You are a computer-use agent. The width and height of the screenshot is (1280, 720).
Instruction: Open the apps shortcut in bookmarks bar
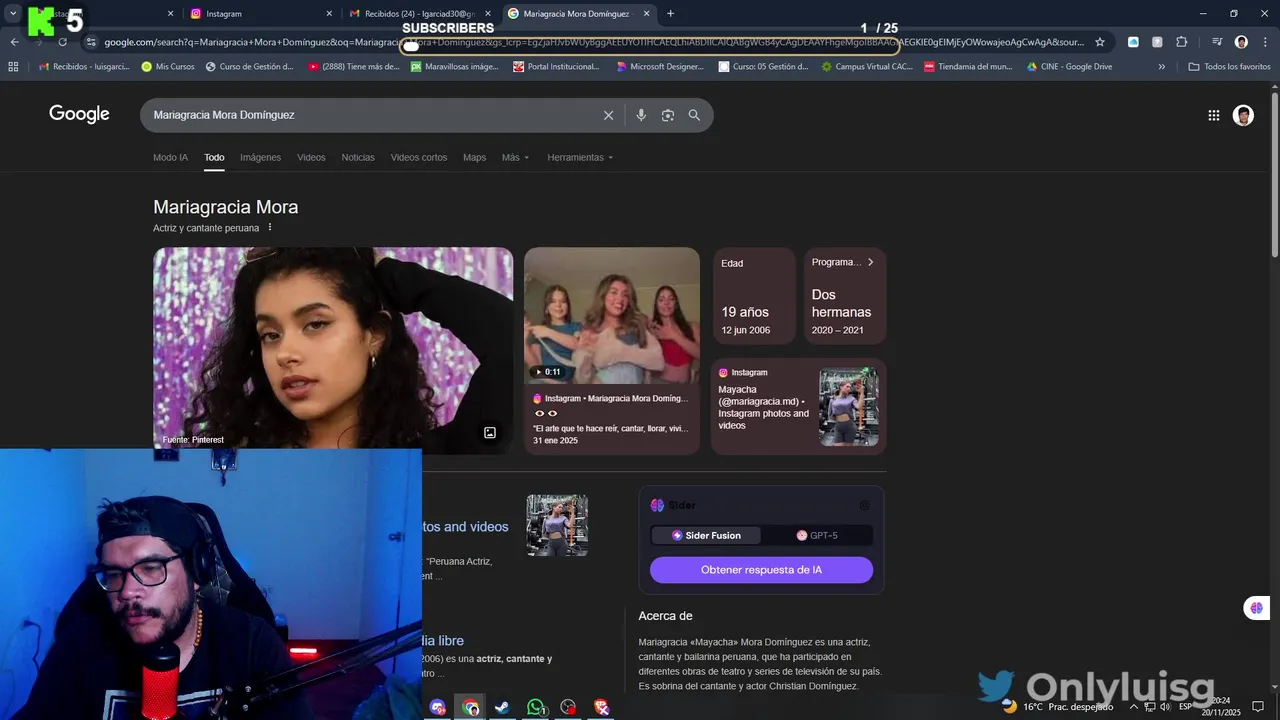(x=13, y=67)
